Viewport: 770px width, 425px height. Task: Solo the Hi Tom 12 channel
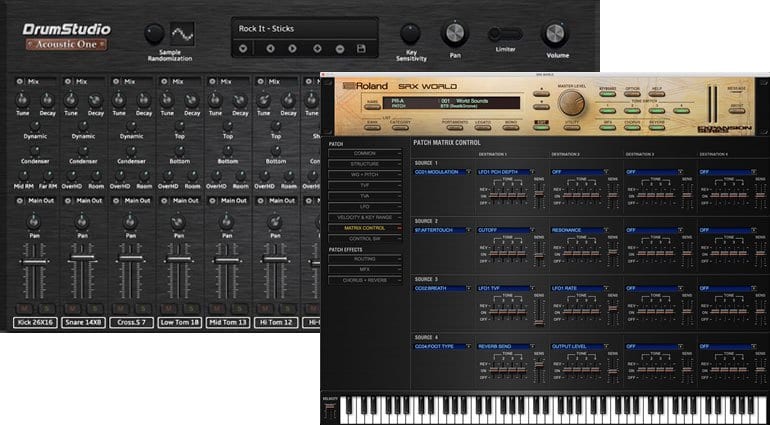point(287,309)
